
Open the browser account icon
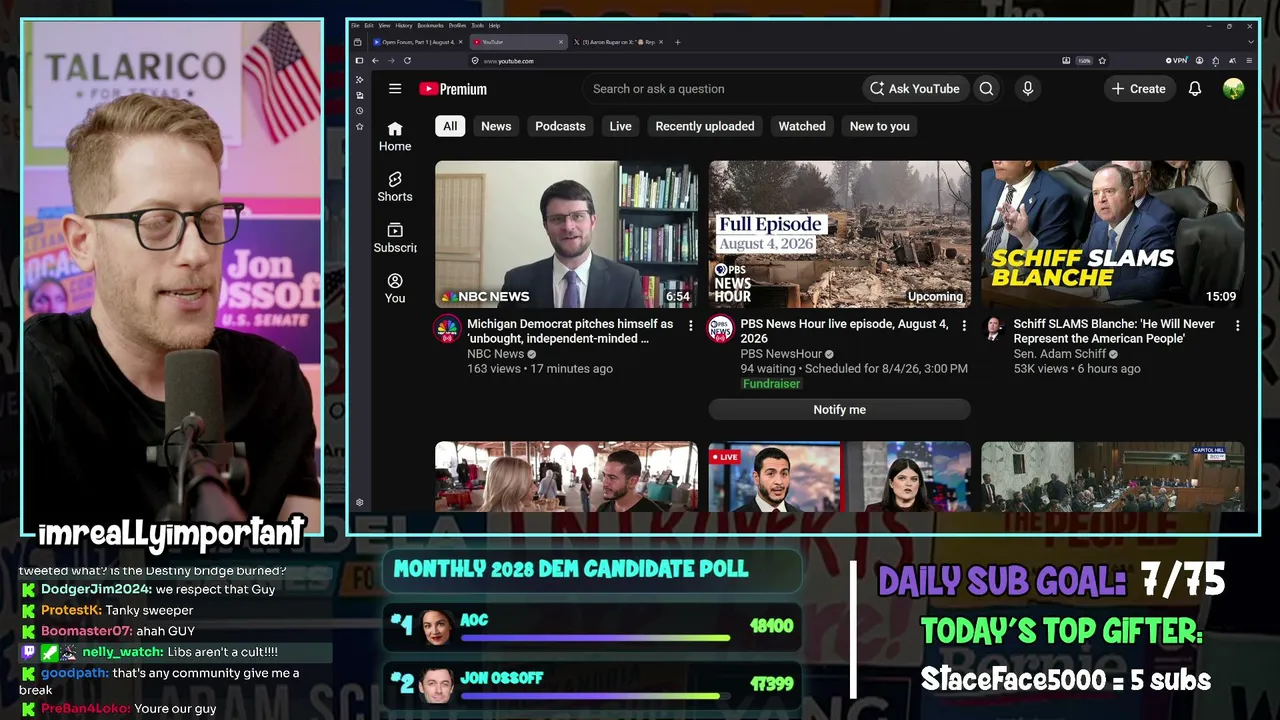tap(1200, 61)
